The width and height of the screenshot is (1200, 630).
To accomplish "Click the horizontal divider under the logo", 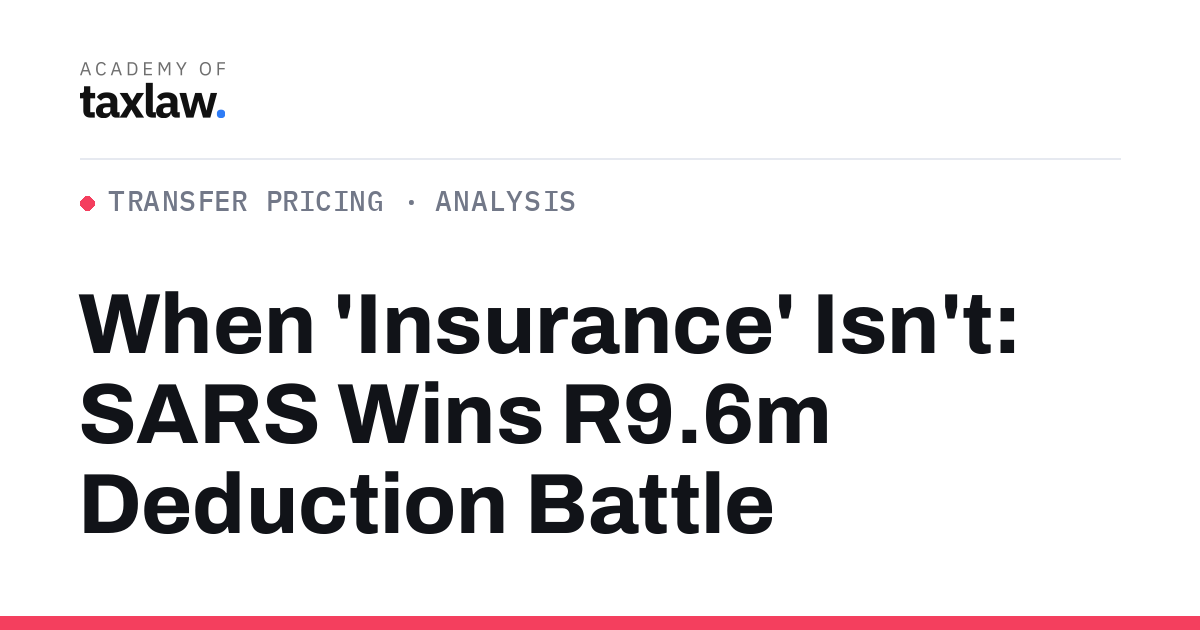I will [600, 159].
